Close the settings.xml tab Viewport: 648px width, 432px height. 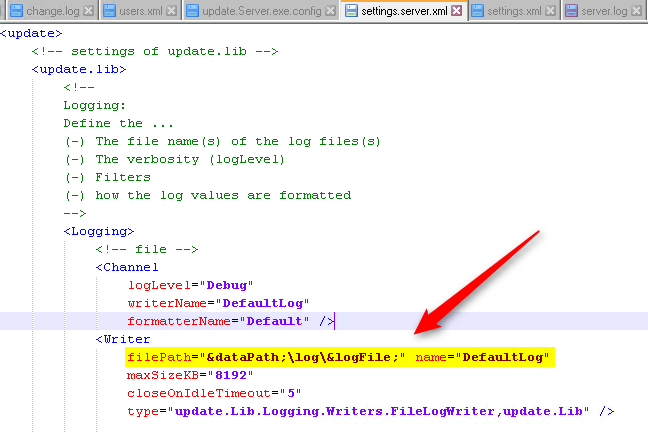coord(550,11)
